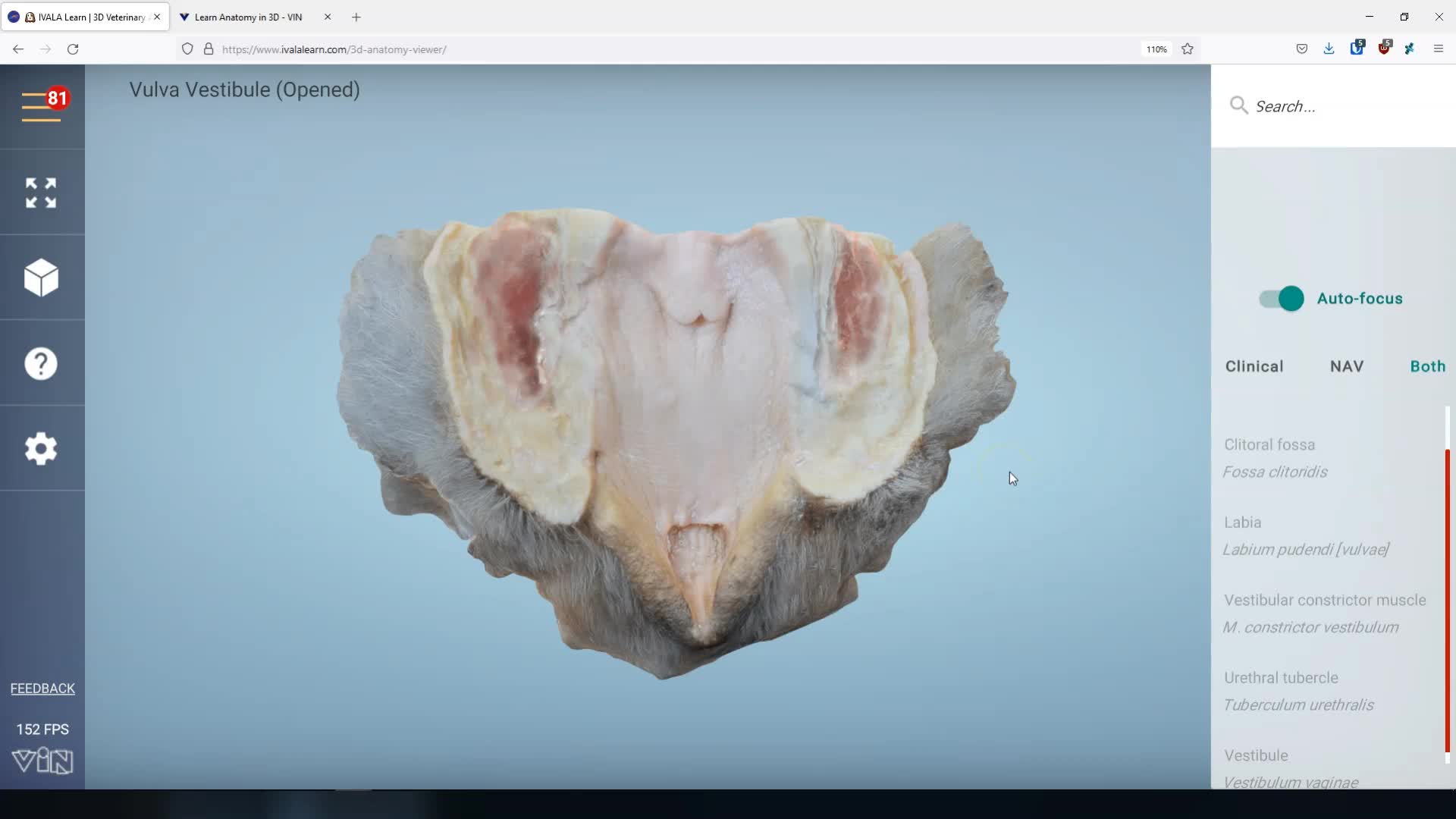This screenshot has height=819, width=1456.
Task: Select the 3D cube model view icon
Action: click(40, 278)
